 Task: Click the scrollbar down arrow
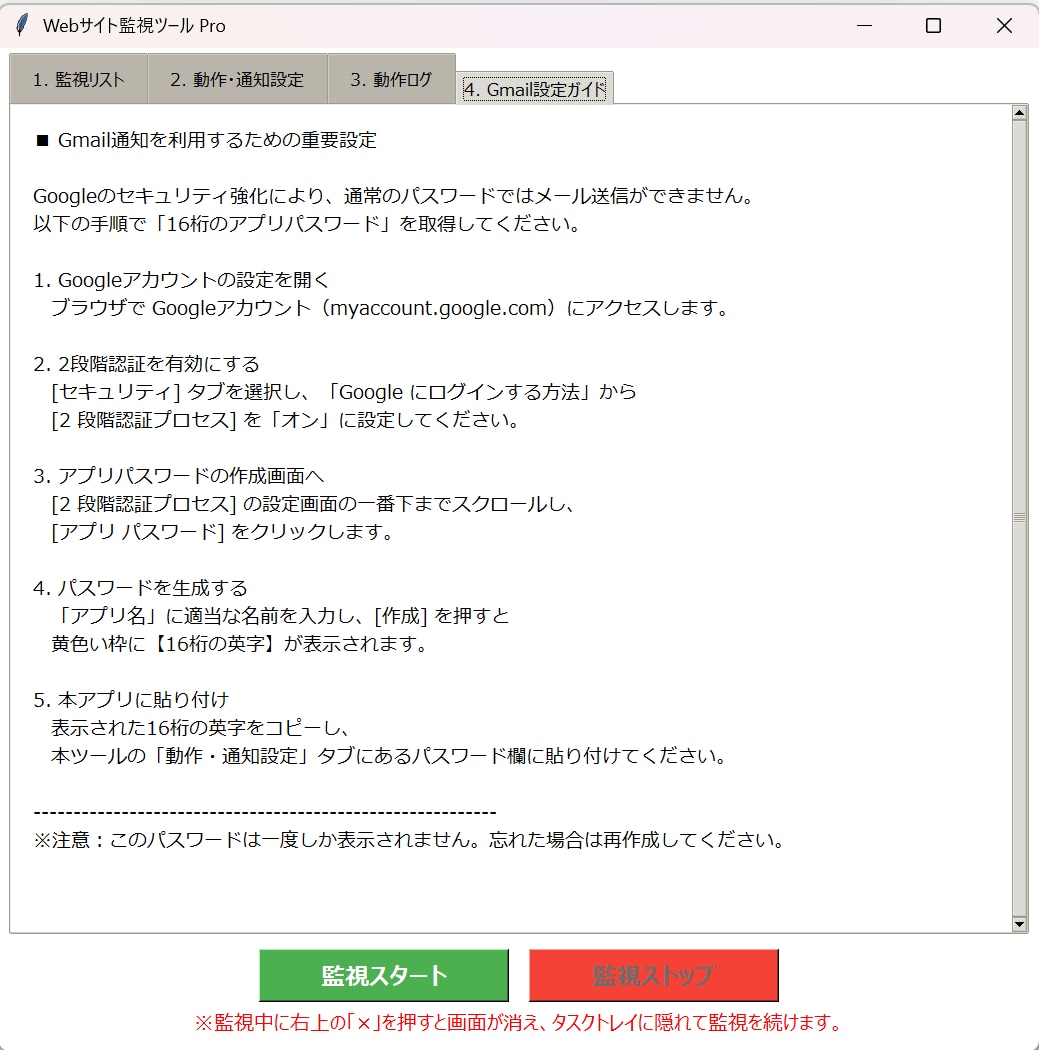(x=1020, y=924)
